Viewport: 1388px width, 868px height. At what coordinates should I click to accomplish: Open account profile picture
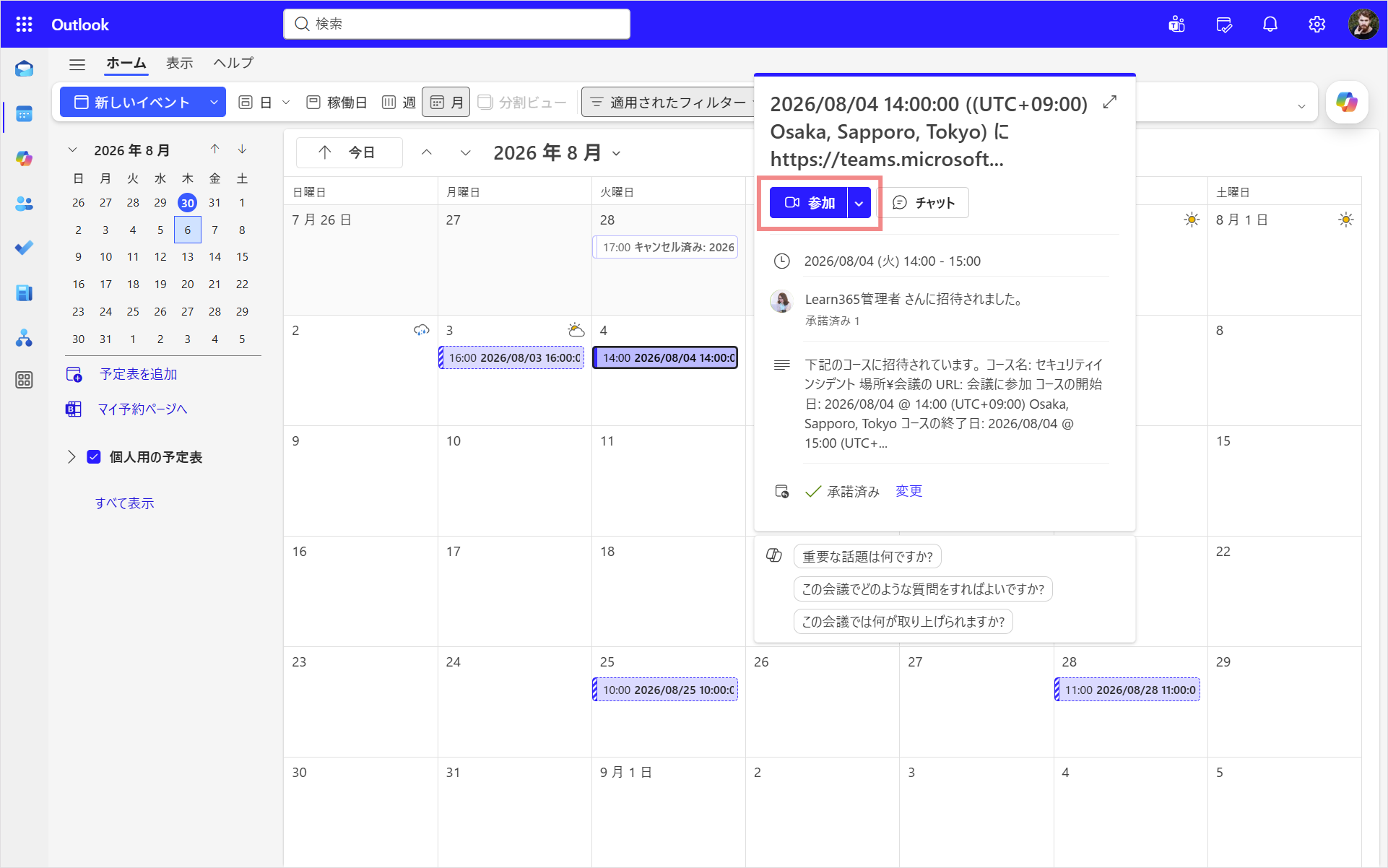[x=1363, y=25]
